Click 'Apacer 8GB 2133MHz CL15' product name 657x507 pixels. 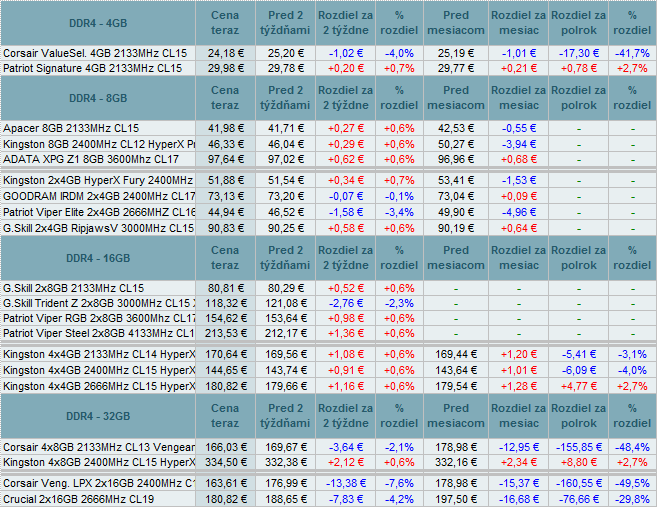click(x=71, y=128)
